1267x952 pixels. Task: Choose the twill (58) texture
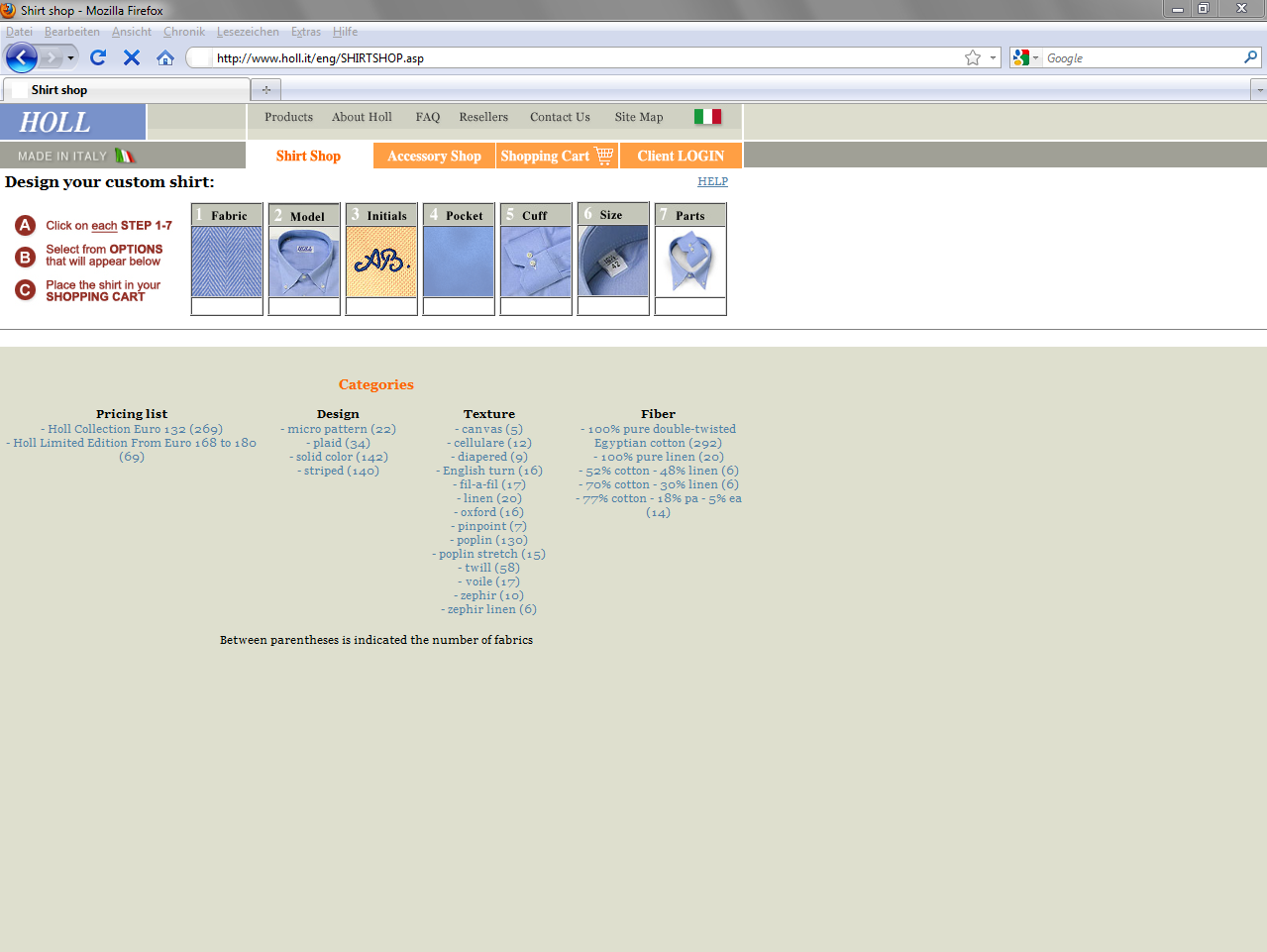[x=488, y=568]
